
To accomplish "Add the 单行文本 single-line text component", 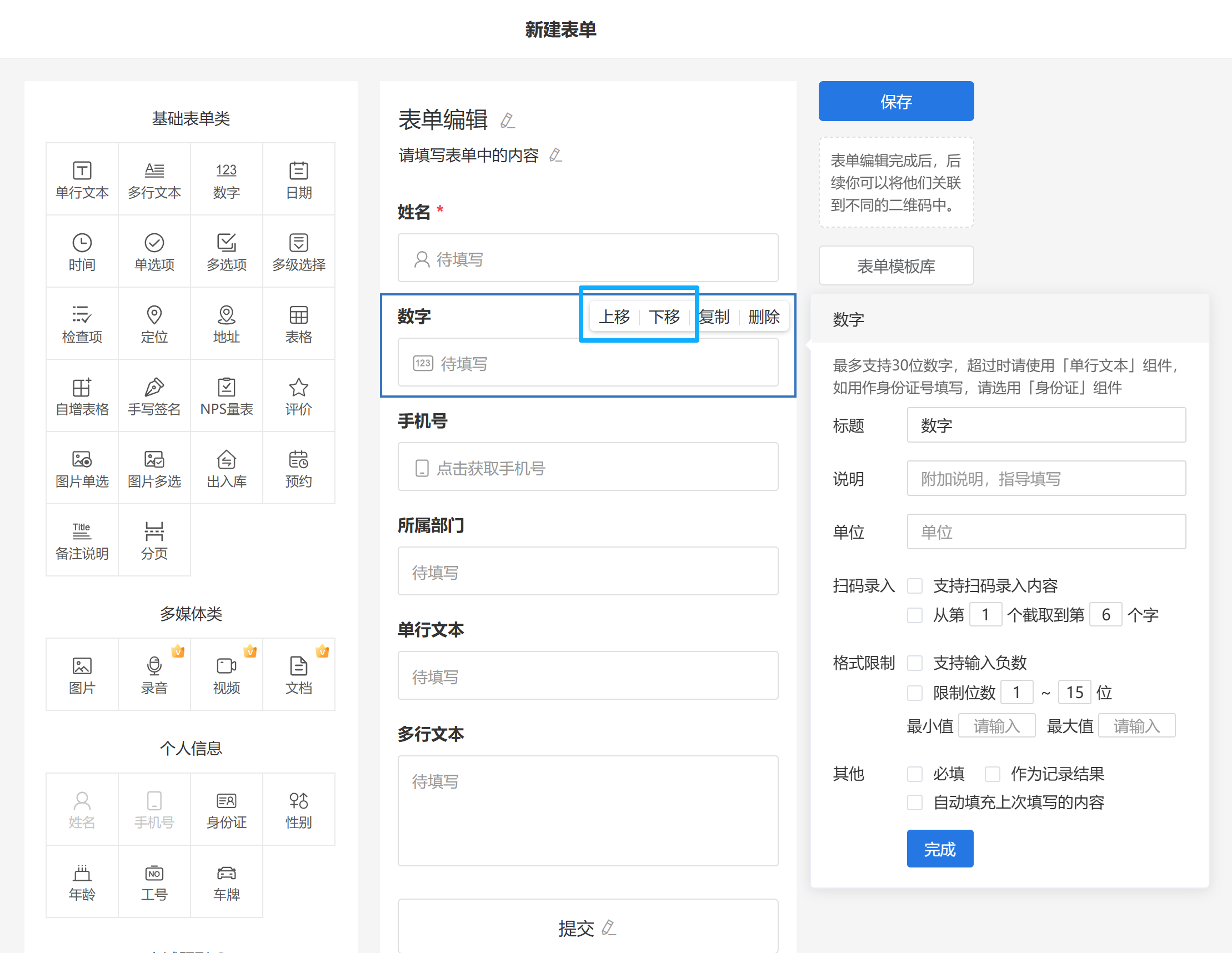I will 82,179.
